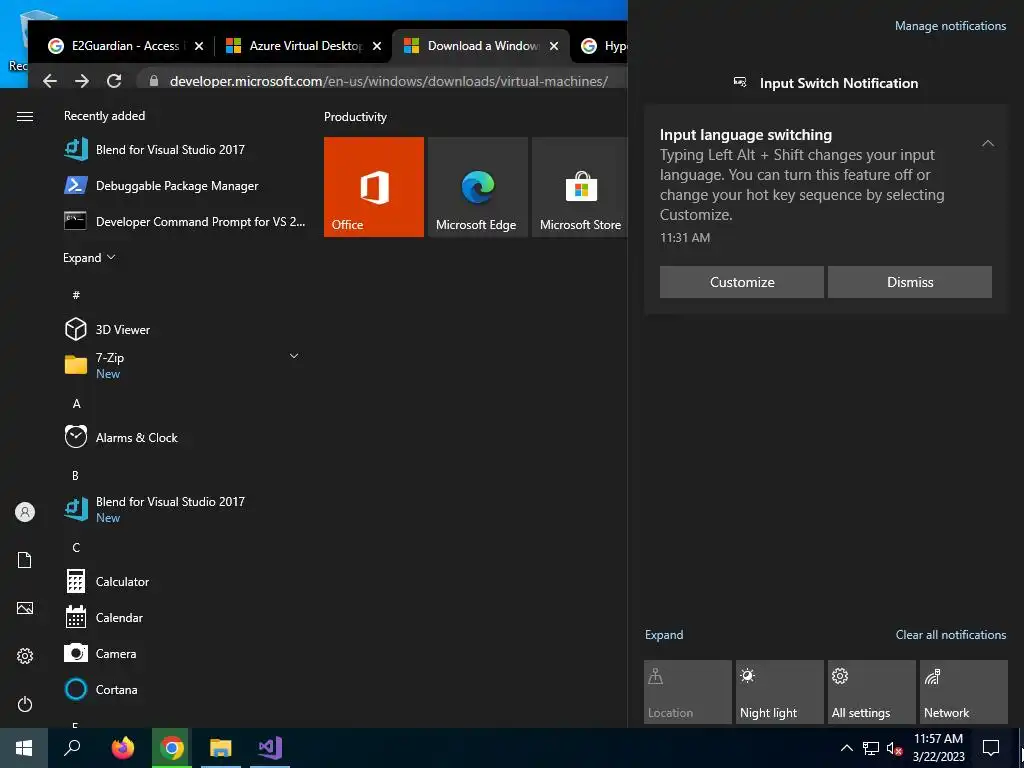Click the letter C section header
The width and height of the screenshot is (1024, 768).
point(76,547)
